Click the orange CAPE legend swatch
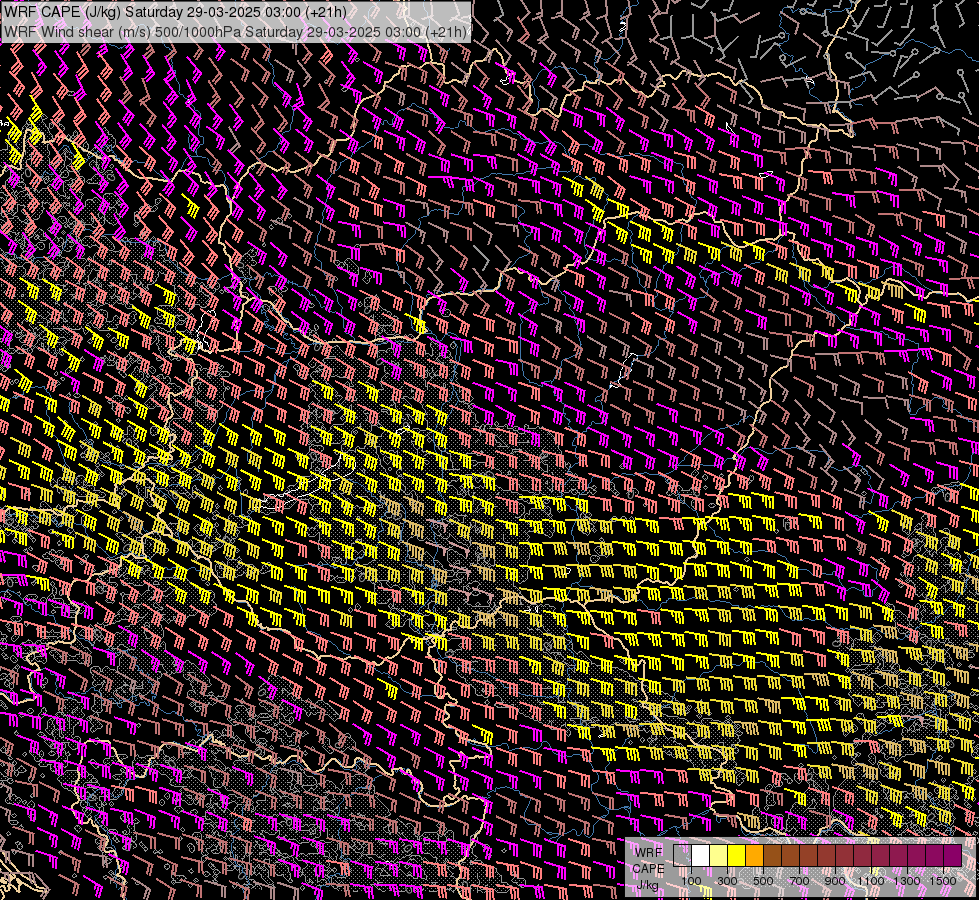 [x=754, y=856]
